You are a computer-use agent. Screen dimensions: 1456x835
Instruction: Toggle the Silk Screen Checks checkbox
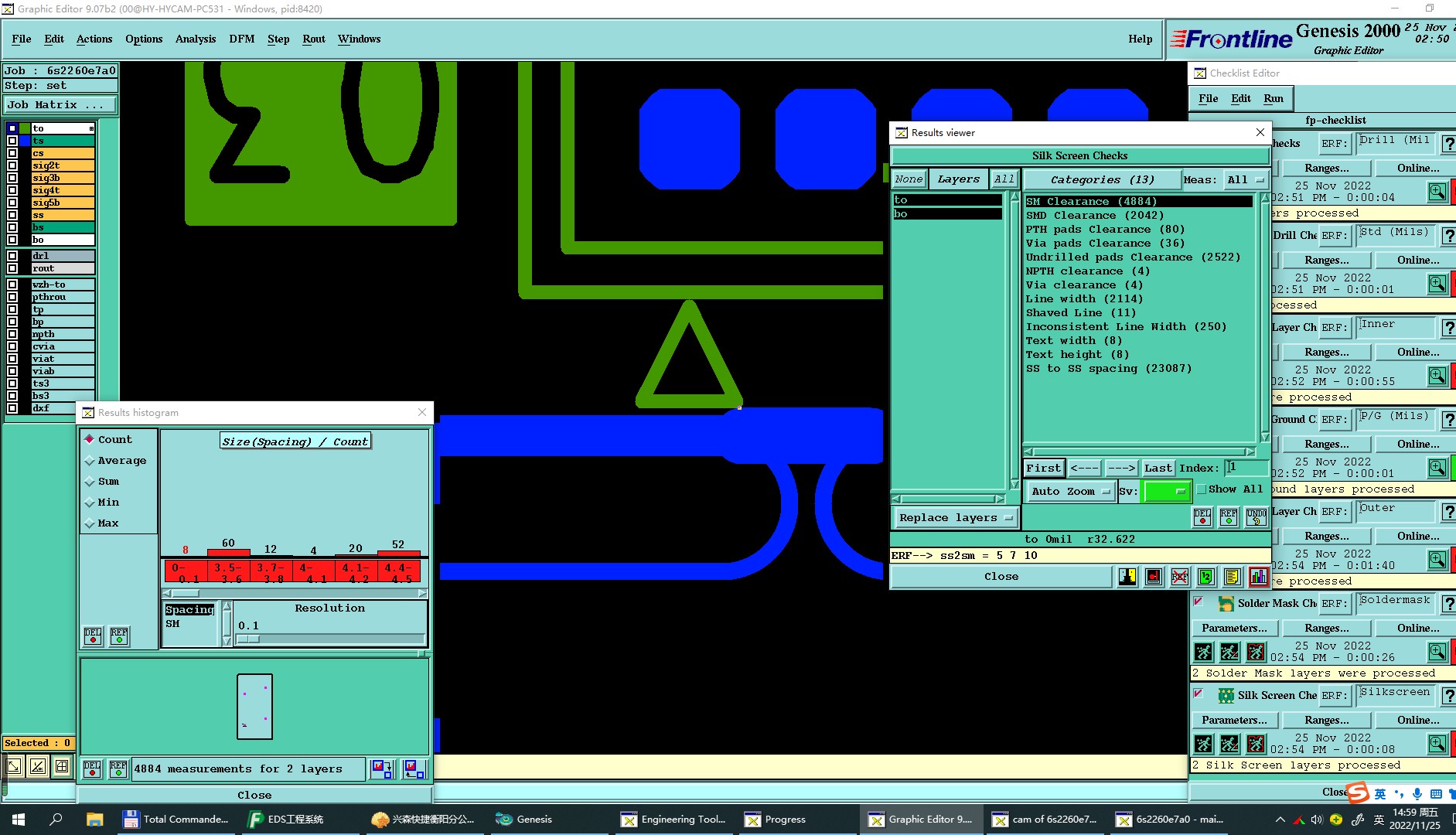[1199, 694]
